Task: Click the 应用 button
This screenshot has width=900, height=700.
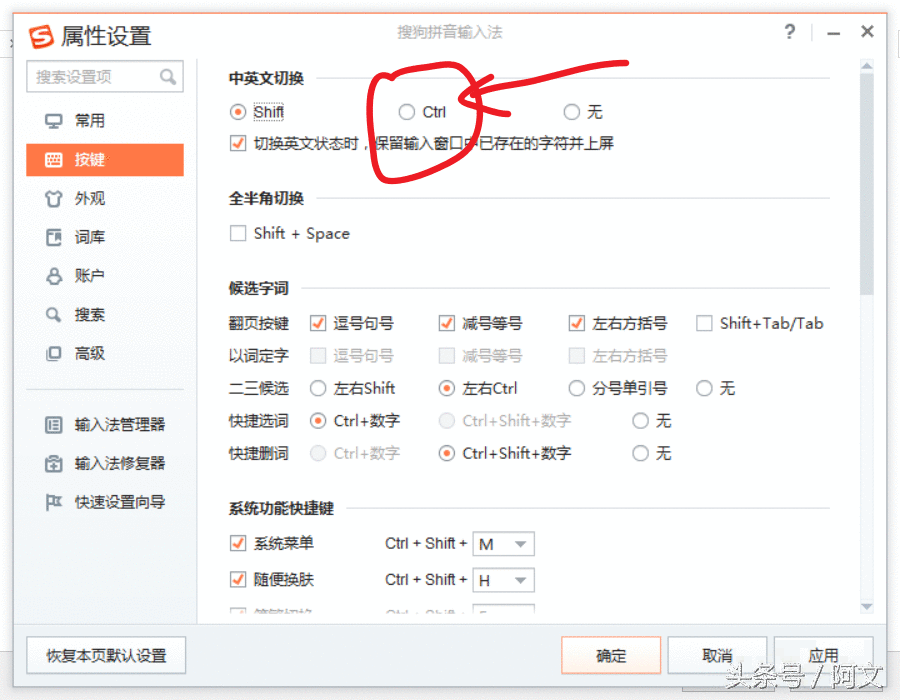Action: pyautogui.click(x=824, y=655)
